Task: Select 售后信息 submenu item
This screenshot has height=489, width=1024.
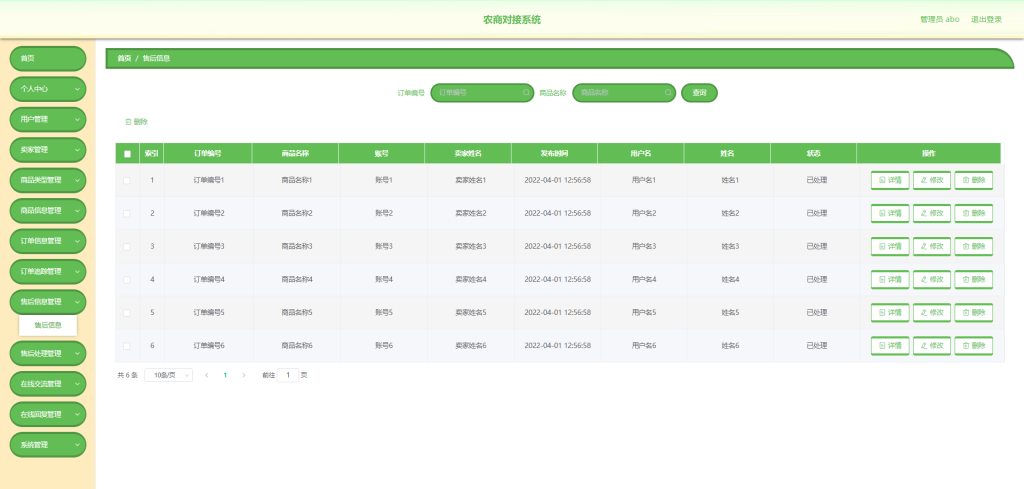Action: [48, 325]
